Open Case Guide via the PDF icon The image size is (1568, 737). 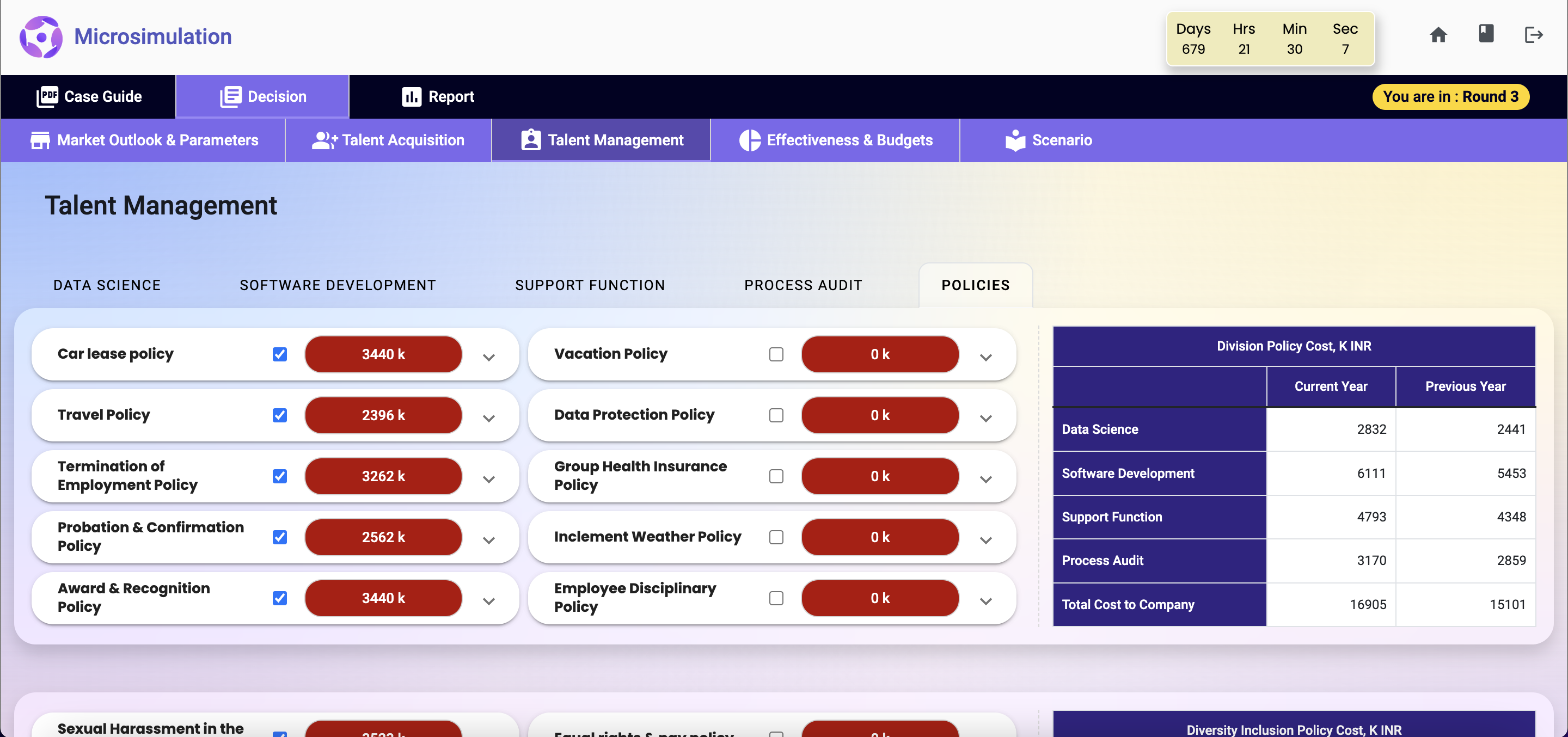tap(48, 96)
